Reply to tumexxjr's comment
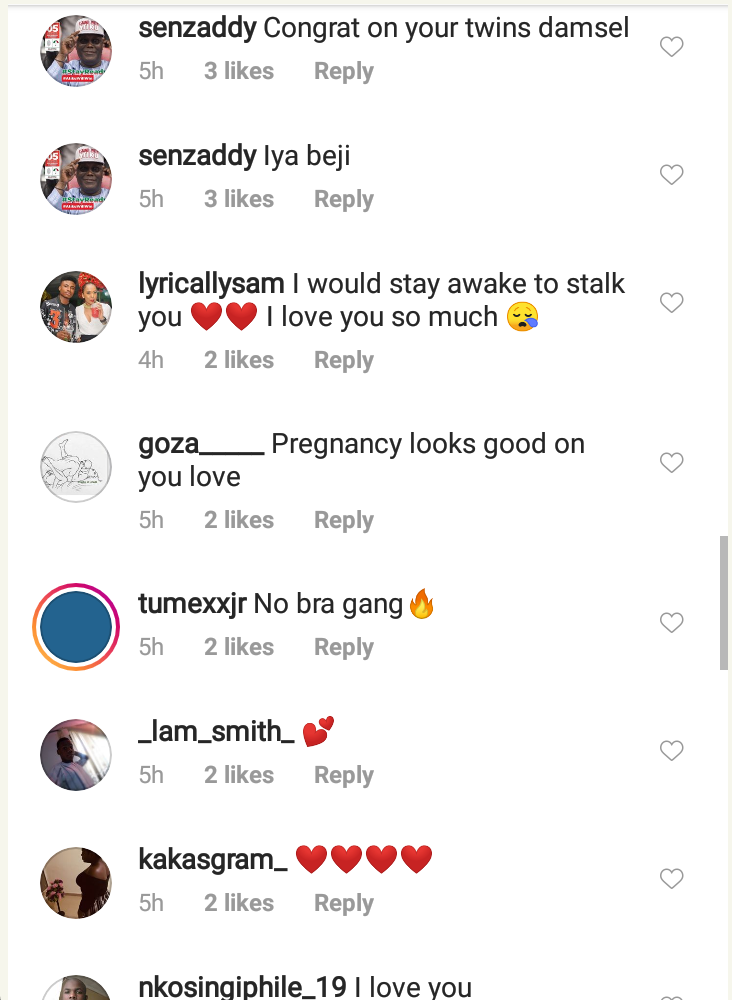Screen dimensions: 732x1000 pyautogui.click(x=343, y=648)
